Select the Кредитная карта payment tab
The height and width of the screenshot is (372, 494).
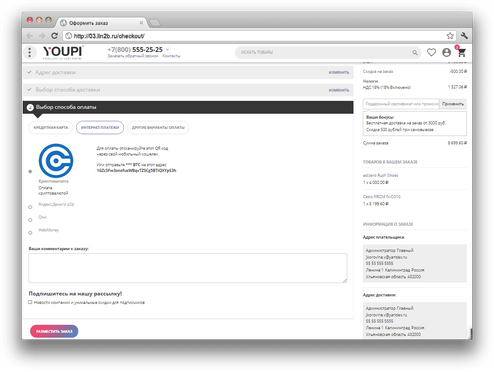[51, 128]
